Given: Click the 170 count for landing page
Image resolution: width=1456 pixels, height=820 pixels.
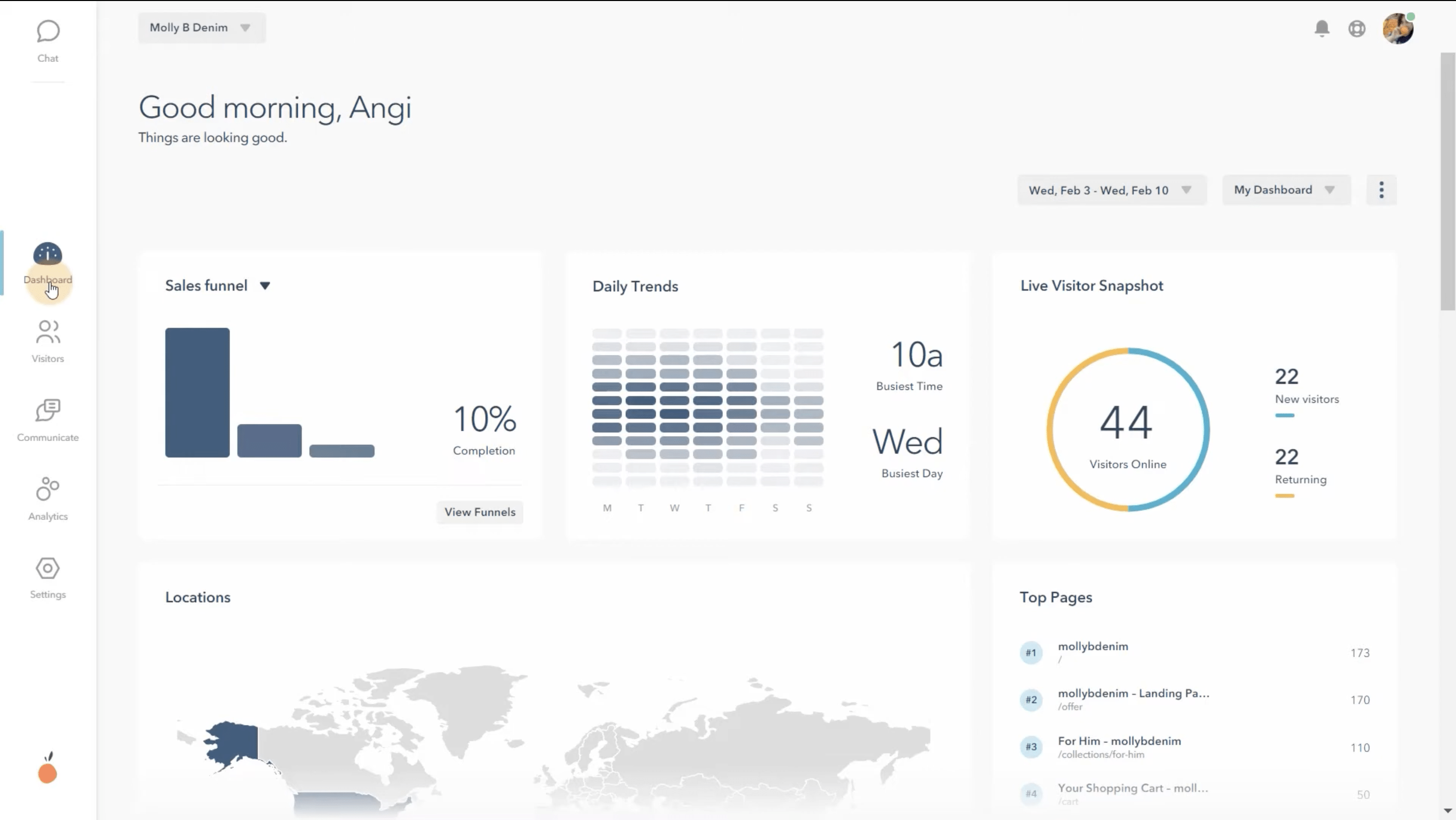Looking at the screenshot, I should 1360,700.
